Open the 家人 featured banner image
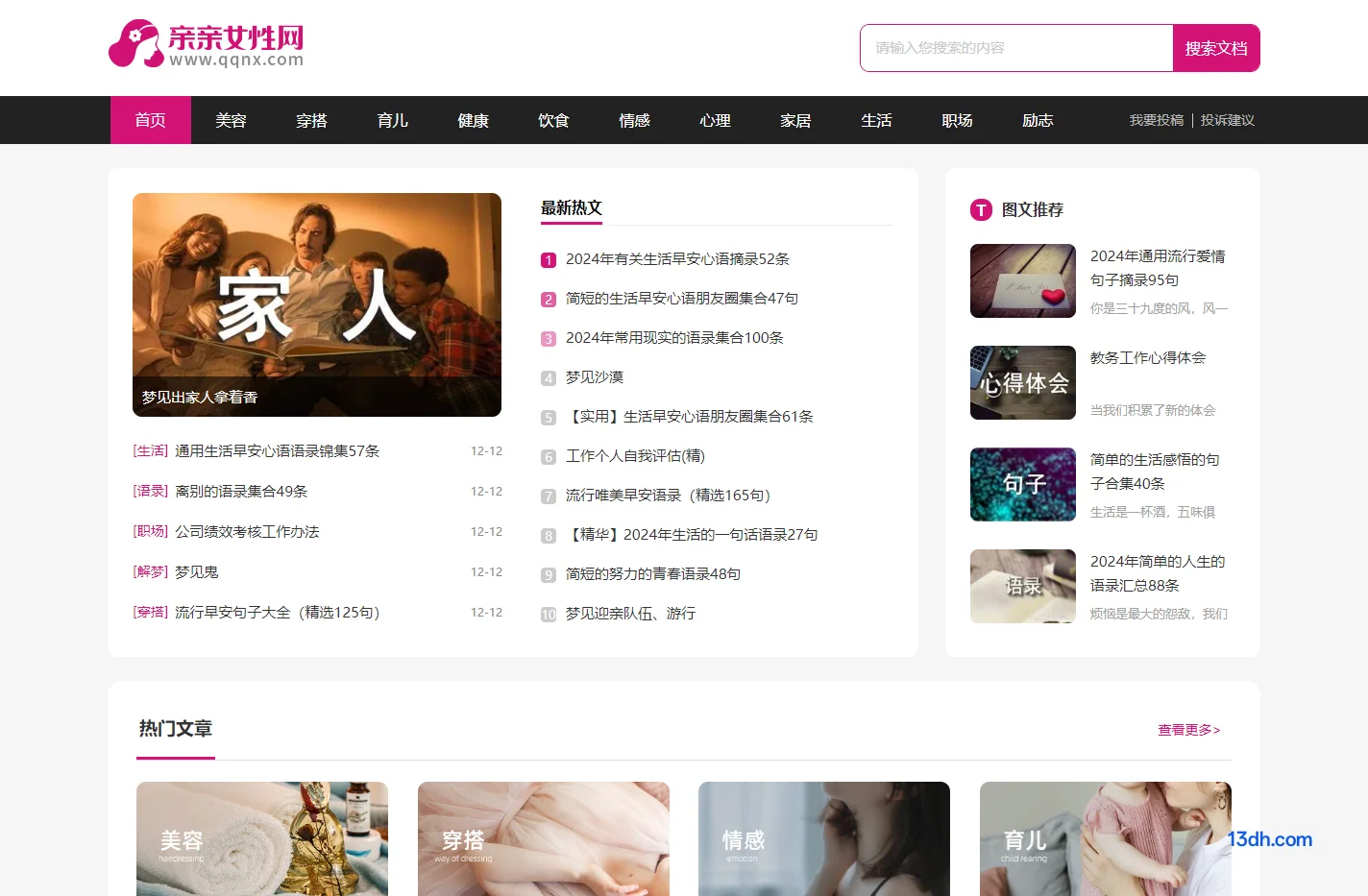This screenshot has width=1368, height=896. 317,304
